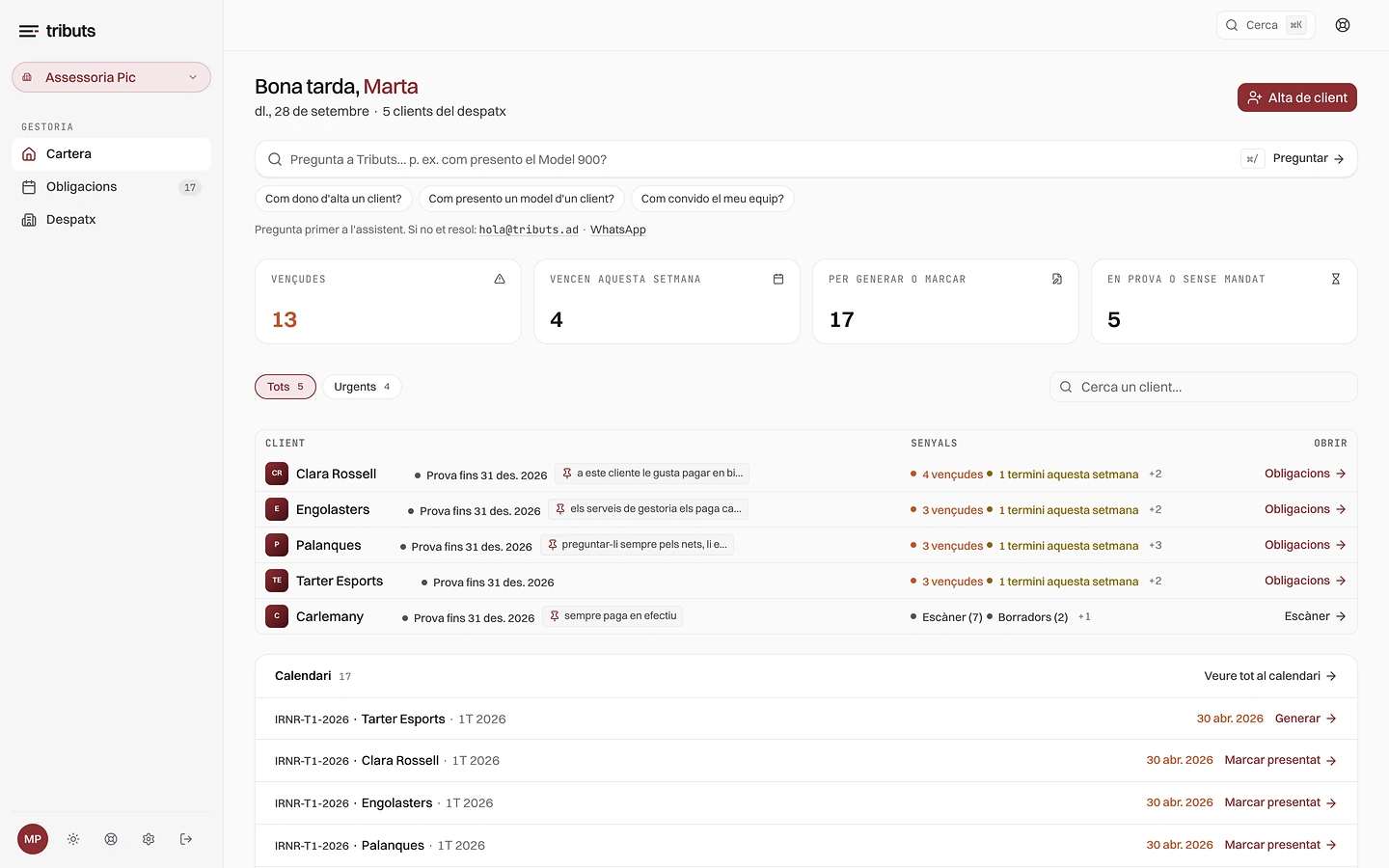This screenshot has height=868, width=1389.
Task: Open the Cartera section in sidebar
Action: (111, 153)
